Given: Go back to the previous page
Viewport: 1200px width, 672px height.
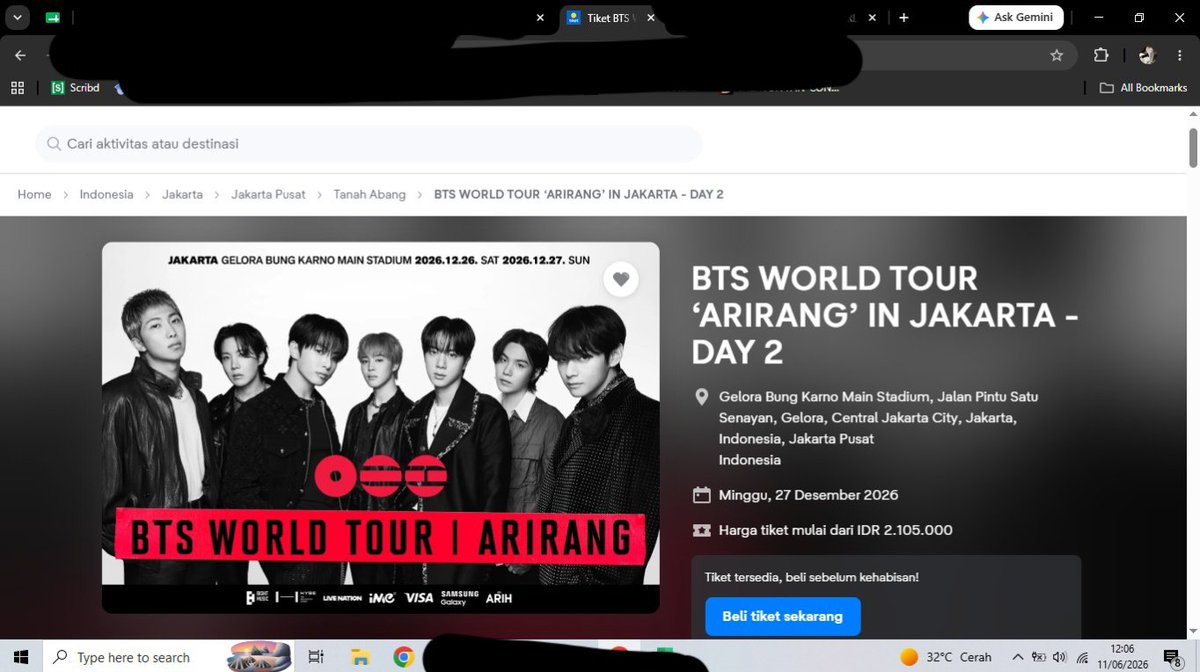Looking at the screenshot, I should (20, 55).
